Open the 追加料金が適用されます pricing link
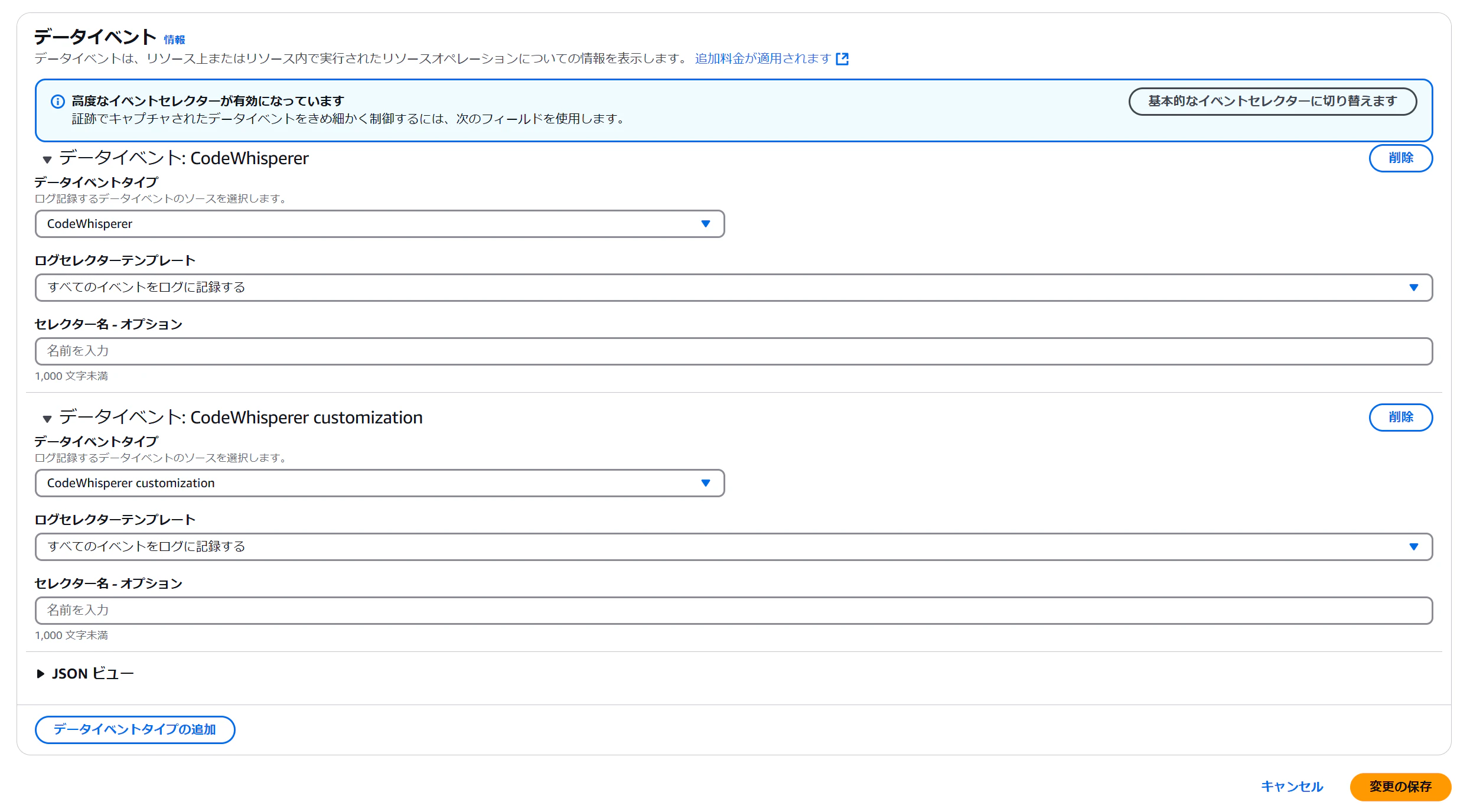 pyautogui.click(x=763, y=58)
